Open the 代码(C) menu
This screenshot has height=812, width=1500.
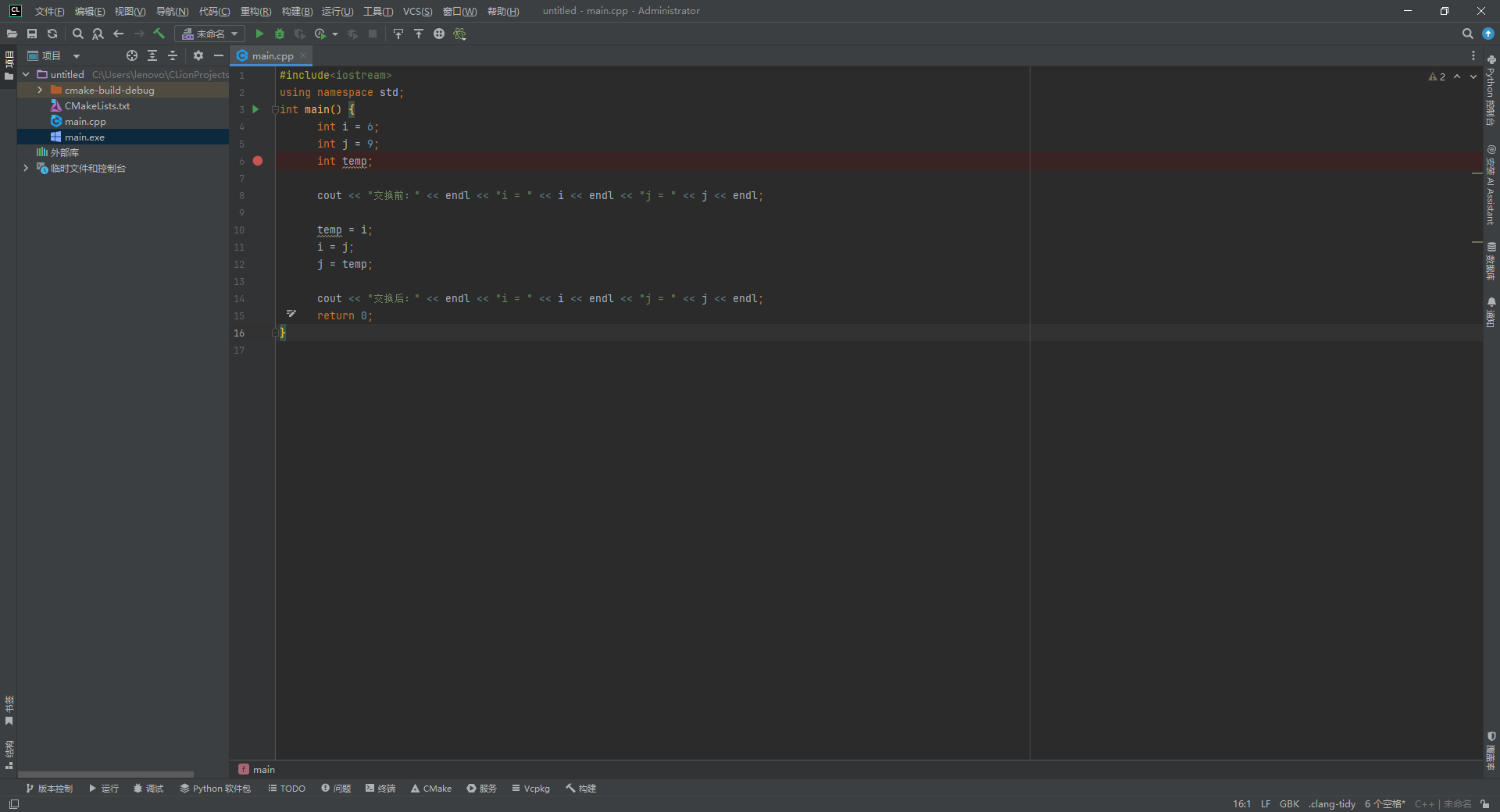(x=214, y=11)
